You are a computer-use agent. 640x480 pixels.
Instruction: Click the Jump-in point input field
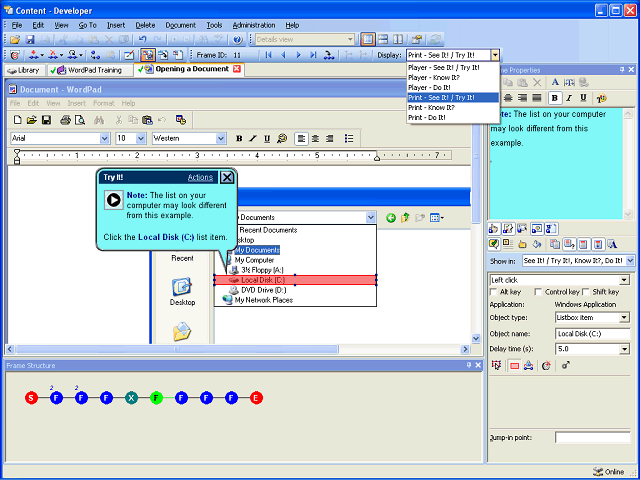pyautogui.click(x=592, y=438)
